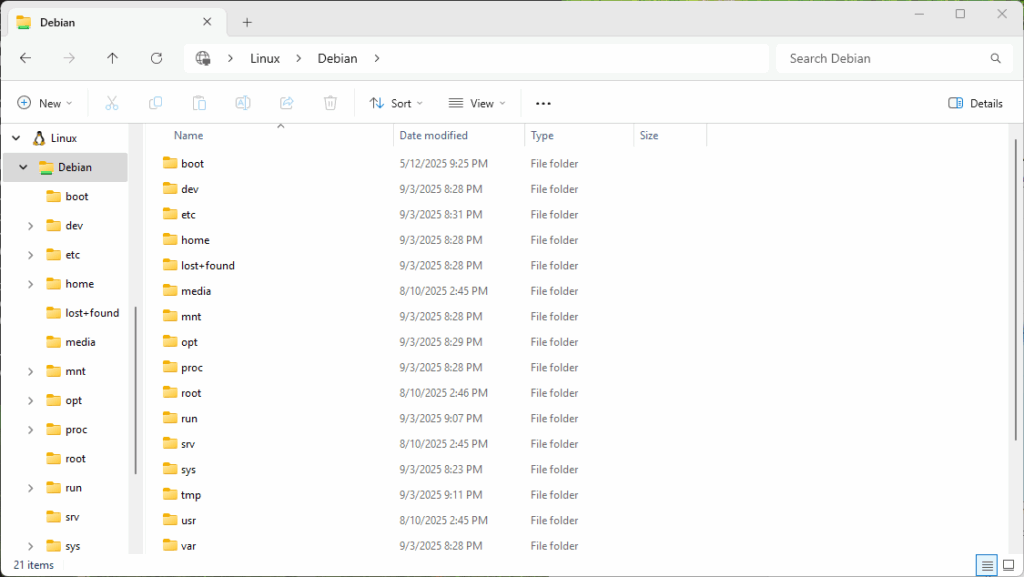Screen dimensions: 1024x577
Task: Open the View dropdown
Action: (x=477, y=103)
